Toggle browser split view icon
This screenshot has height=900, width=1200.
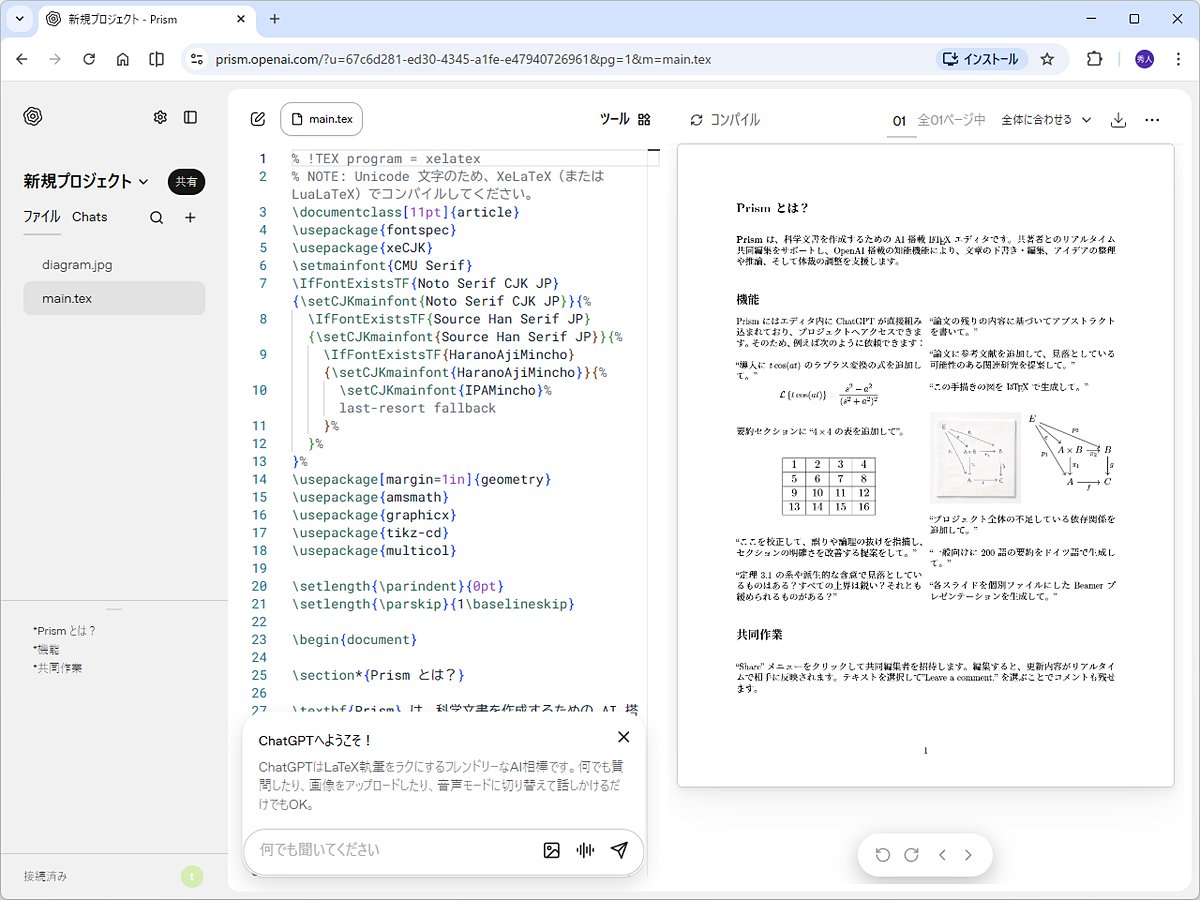click(156, 59)
